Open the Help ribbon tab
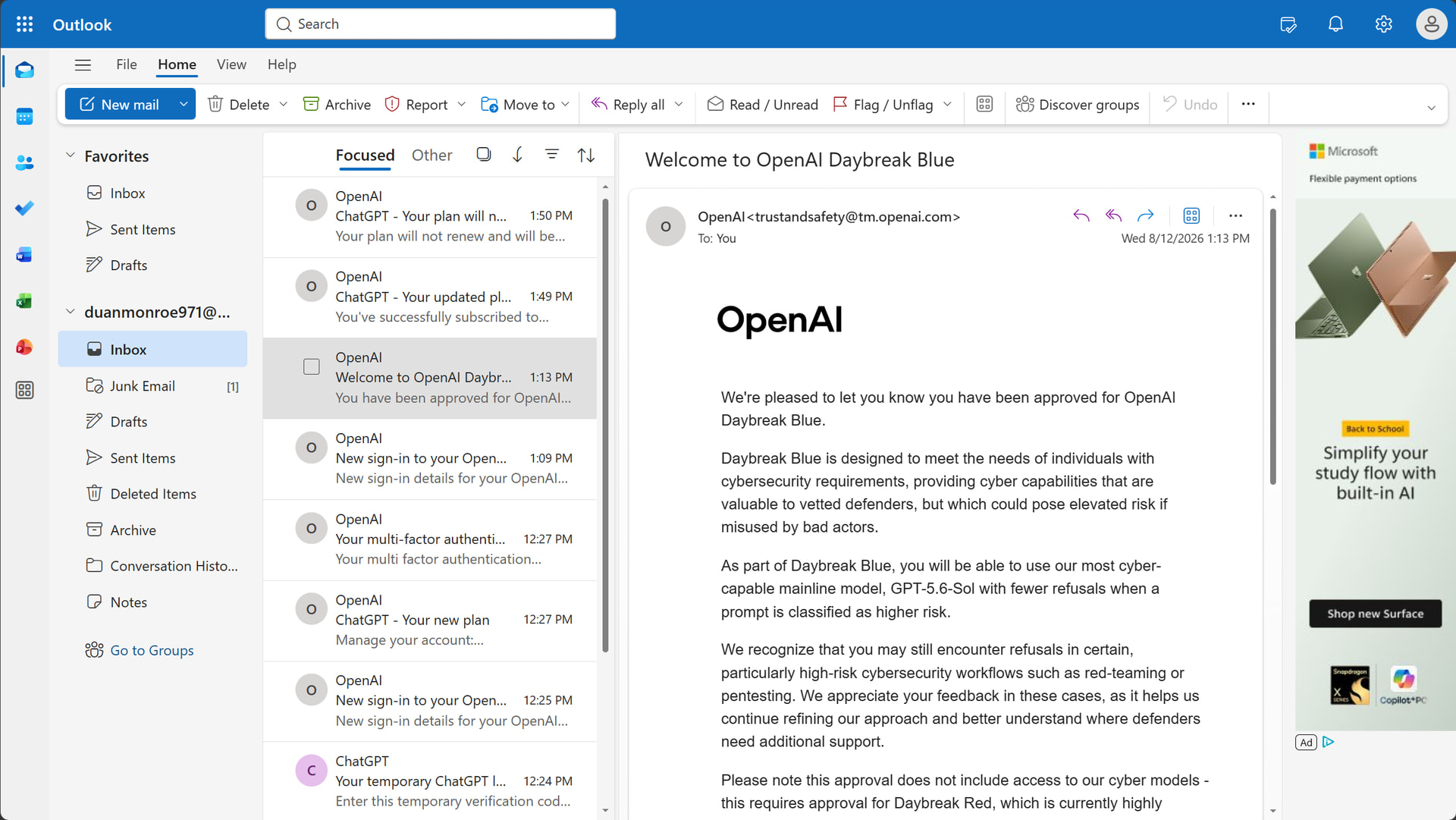This screenshot has height=820, width=1456. tap(281, 64)
